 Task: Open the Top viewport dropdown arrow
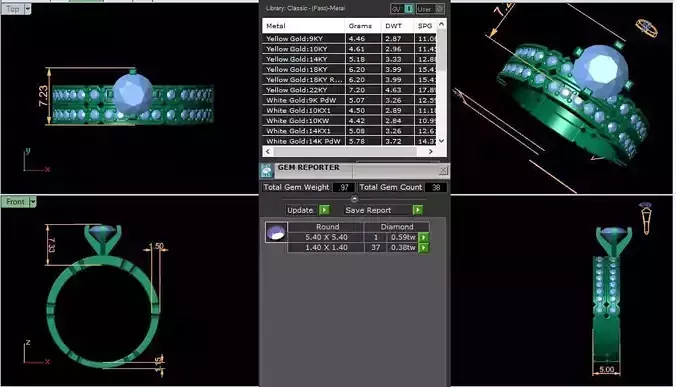[x=28, y=9]
